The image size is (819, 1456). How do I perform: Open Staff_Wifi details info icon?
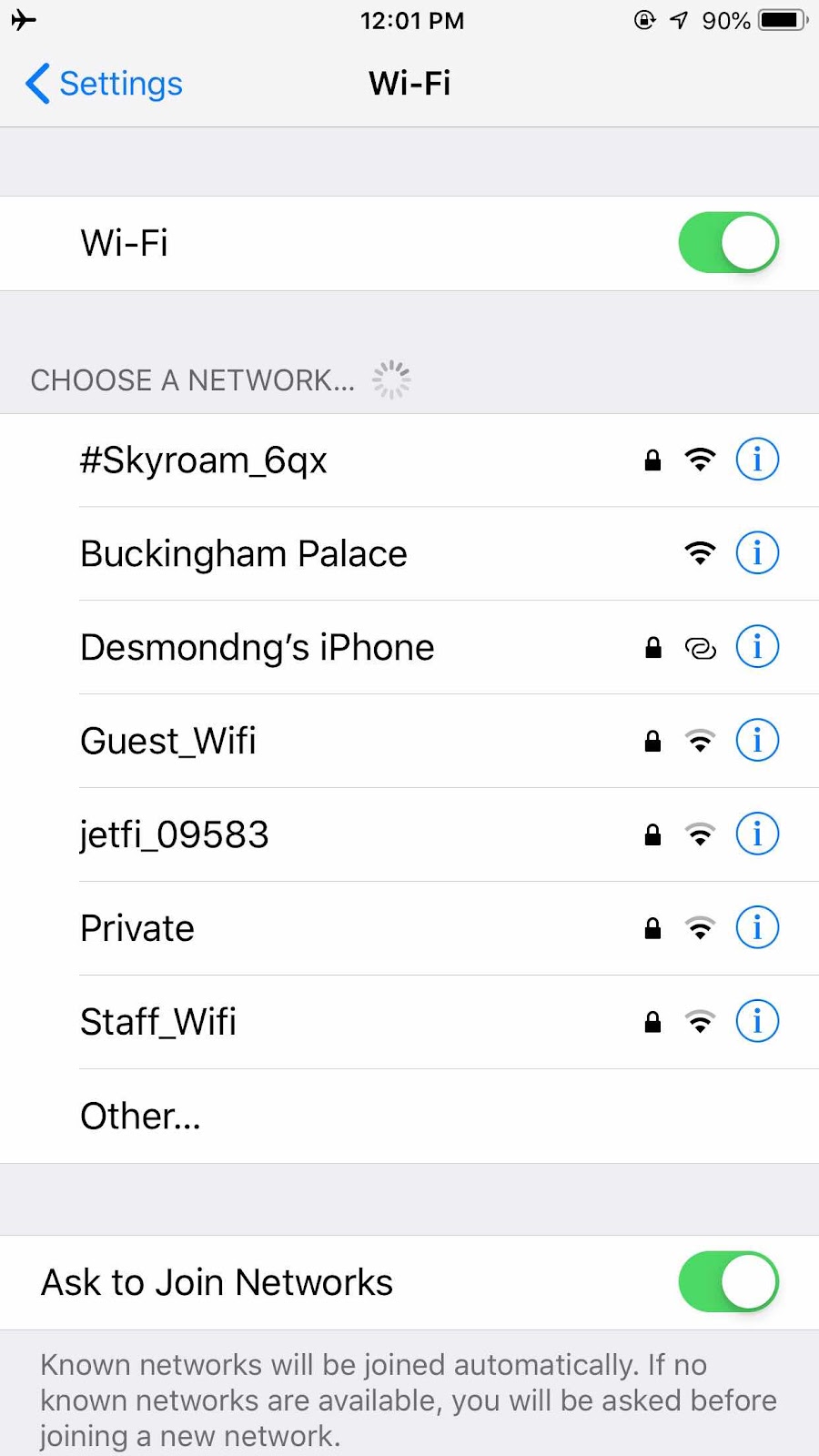pos(756,1022)
